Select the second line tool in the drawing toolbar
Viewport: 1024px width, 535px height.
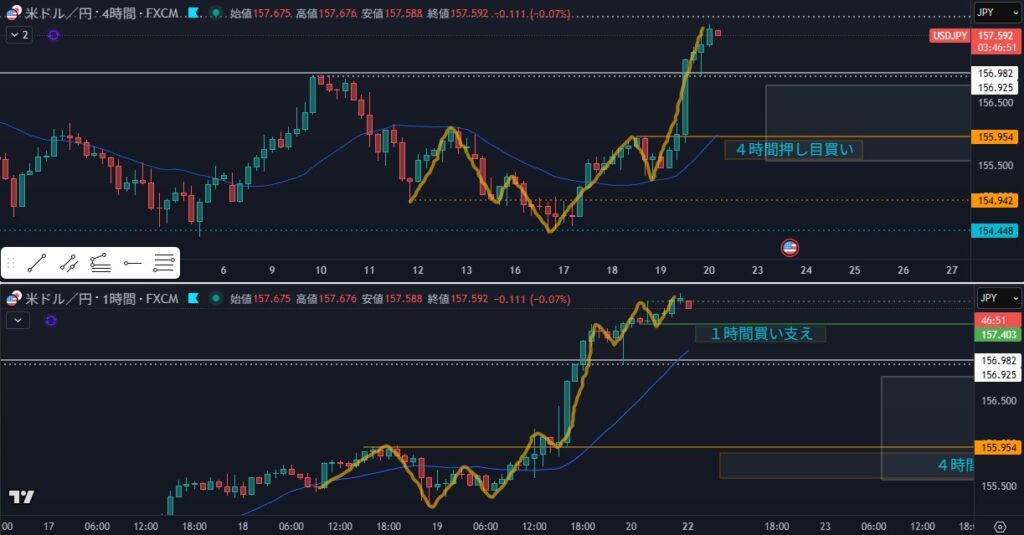69,264
